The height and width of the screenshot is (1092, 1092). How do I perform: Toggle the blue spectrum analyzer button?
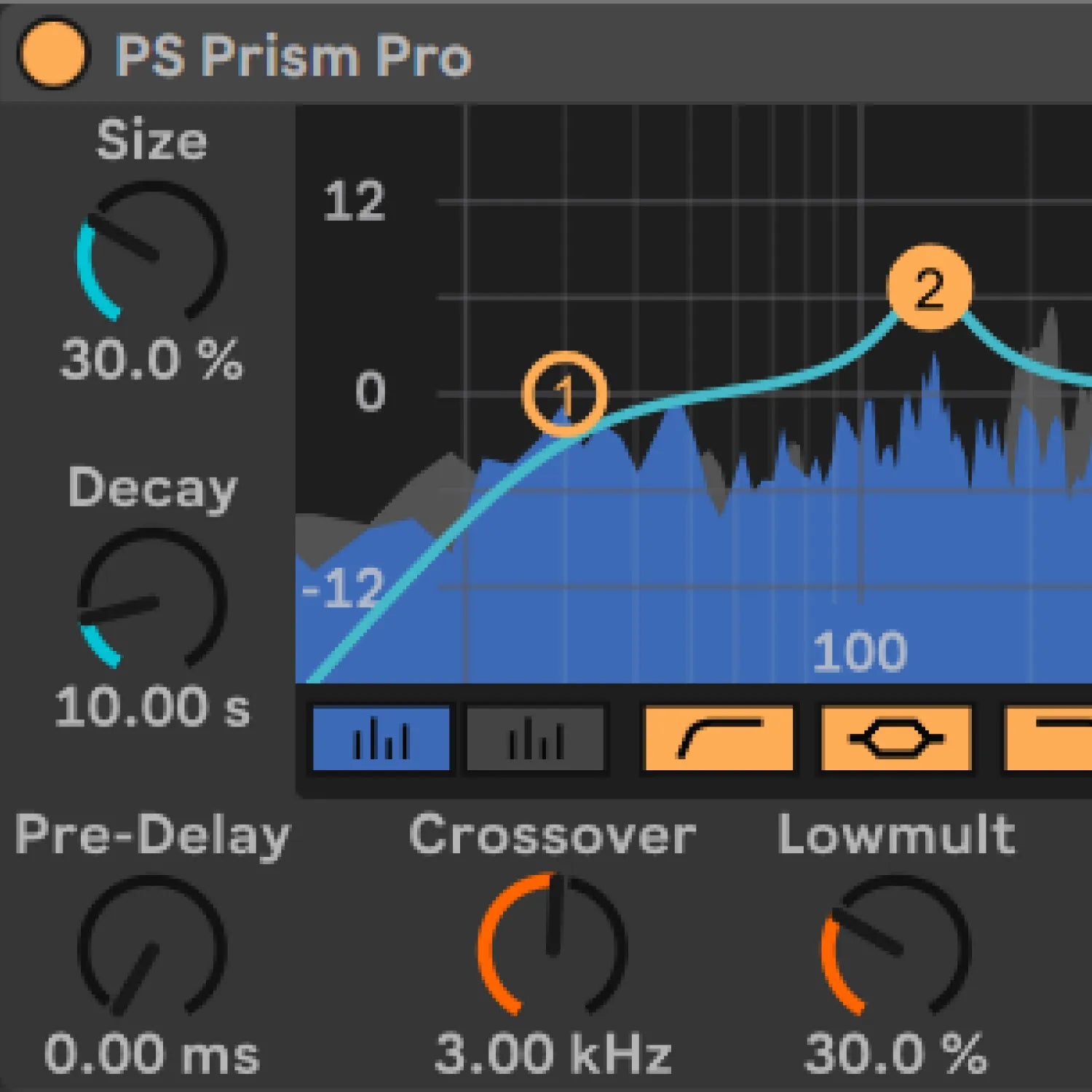click(381, 738)
